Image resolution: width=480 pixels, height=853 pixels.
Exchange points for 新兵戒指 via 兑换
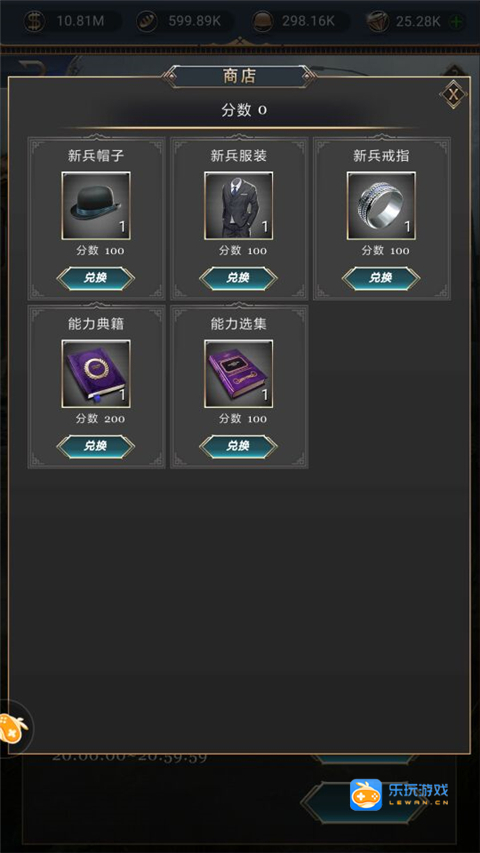click(x=381, y=278)
